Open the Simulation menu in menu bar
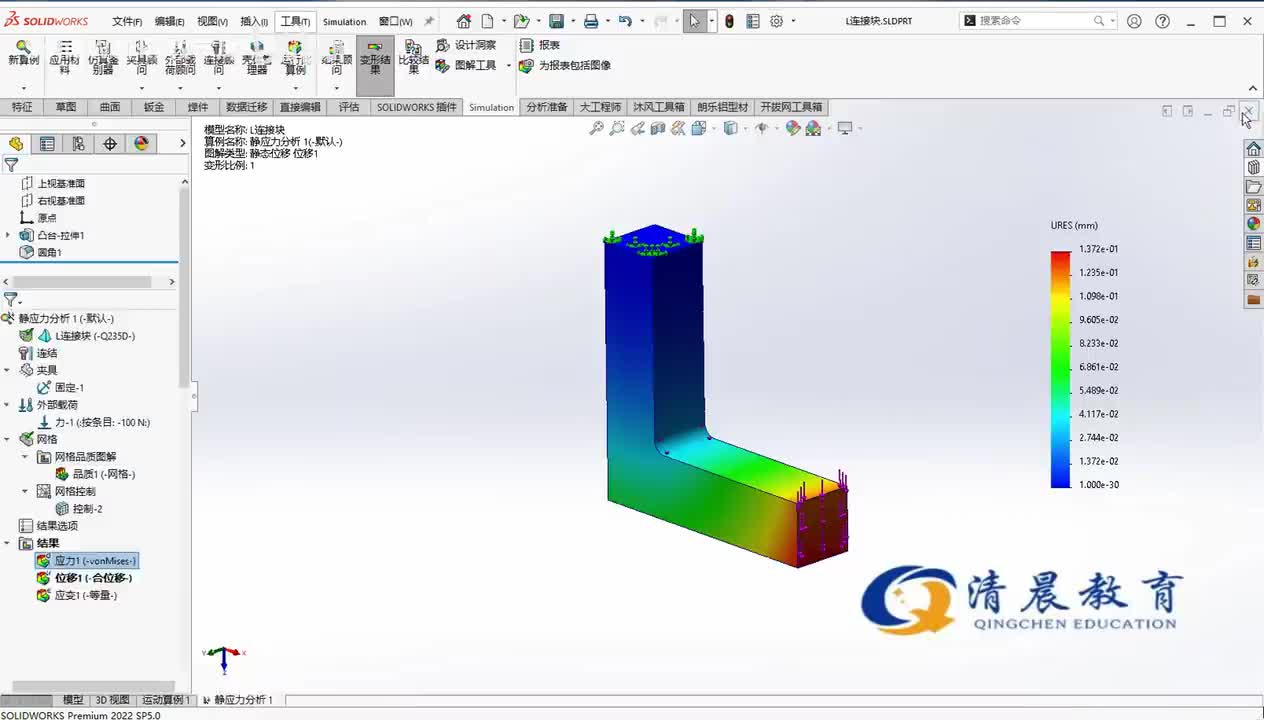1264x720 pixels. pos(344,21)
